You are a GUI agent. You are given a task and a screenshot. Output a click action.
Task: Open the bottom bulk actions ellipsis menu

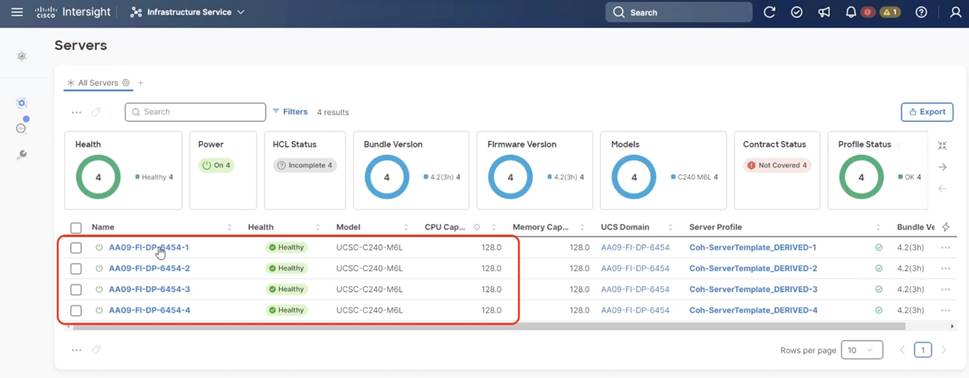[x=77, y=350]
